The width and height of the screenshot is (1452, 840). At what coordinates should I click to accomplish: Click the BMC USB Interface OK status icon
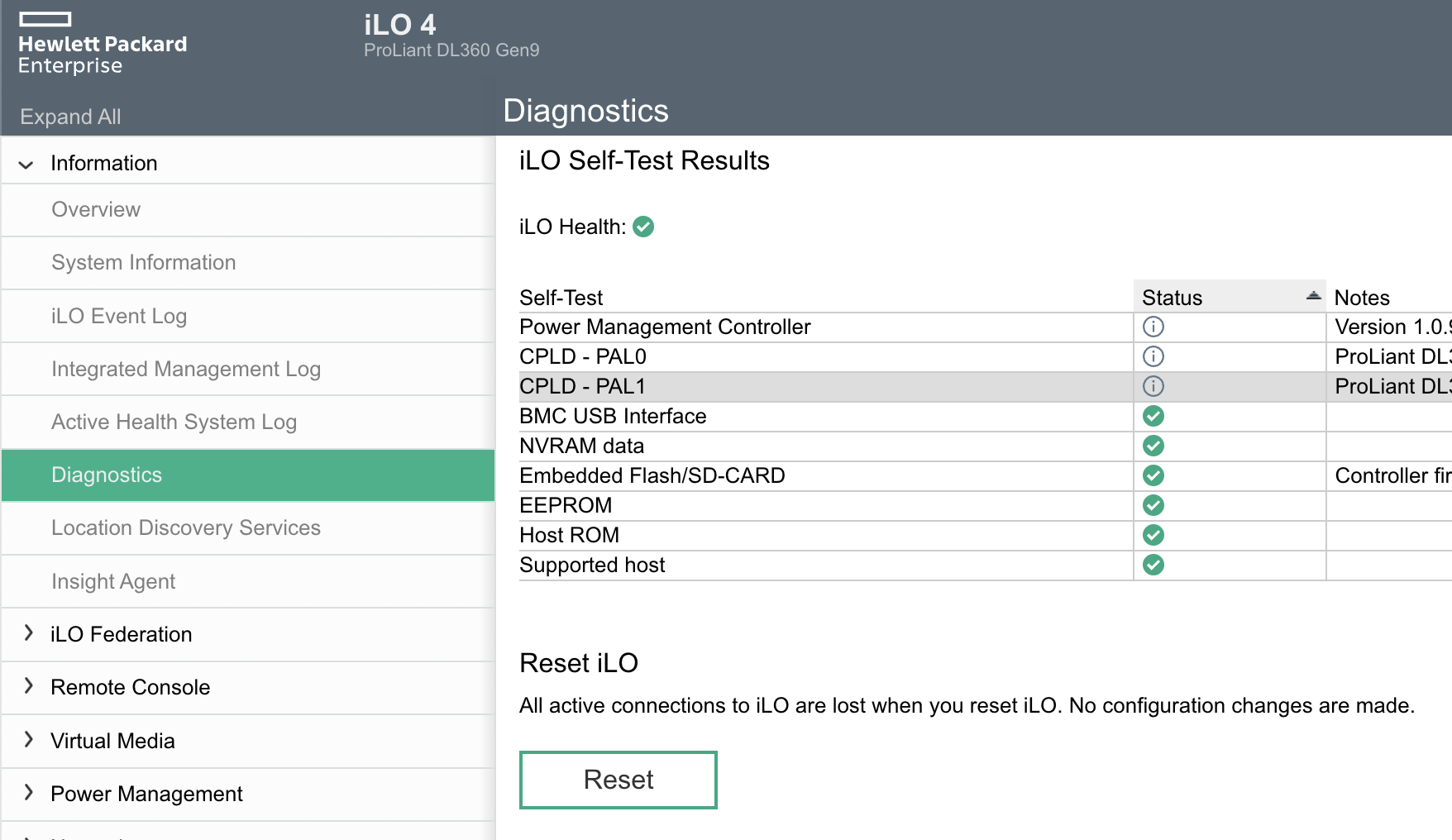[1153, 416]
